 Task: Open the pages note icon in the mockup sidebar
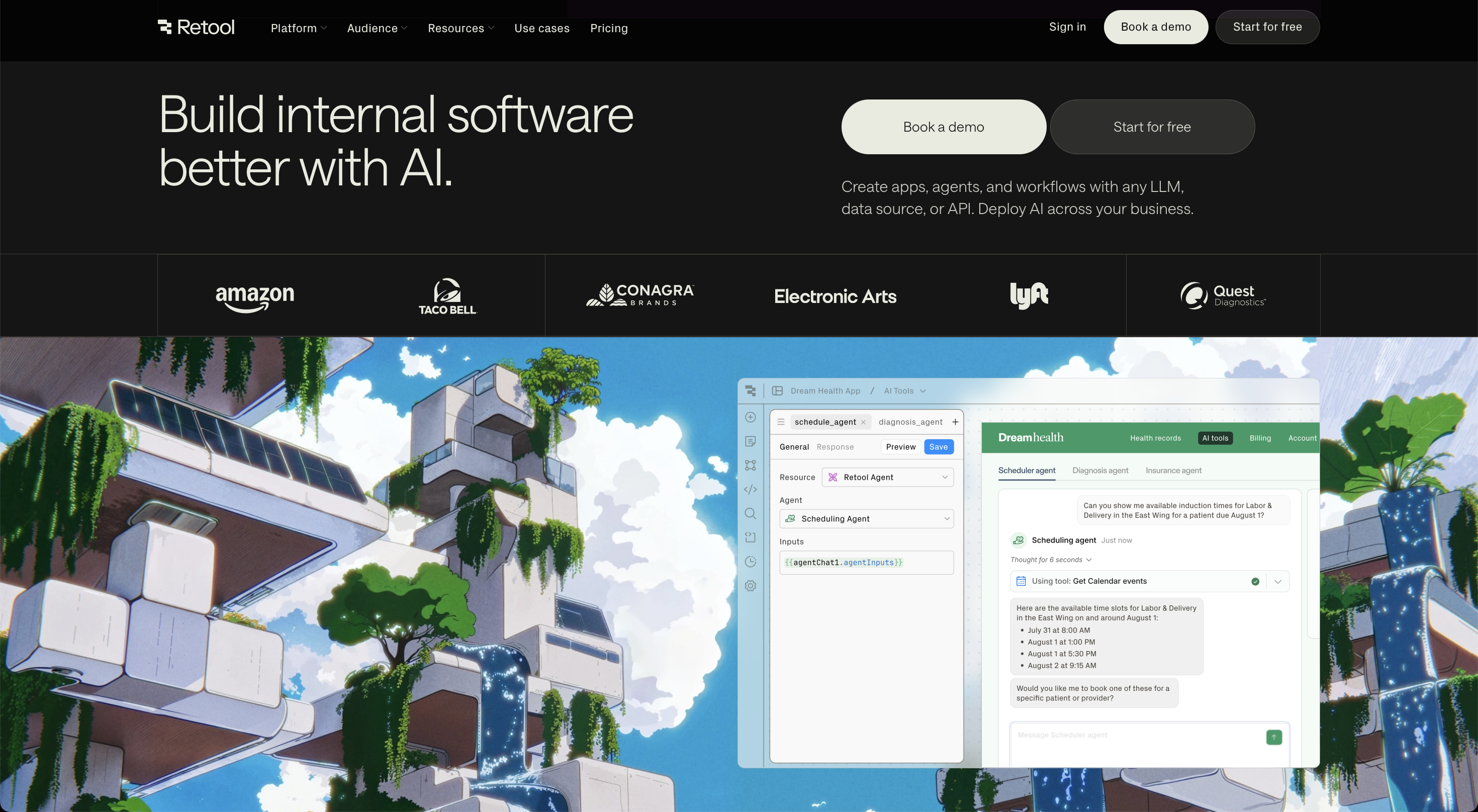coord(751,442)
